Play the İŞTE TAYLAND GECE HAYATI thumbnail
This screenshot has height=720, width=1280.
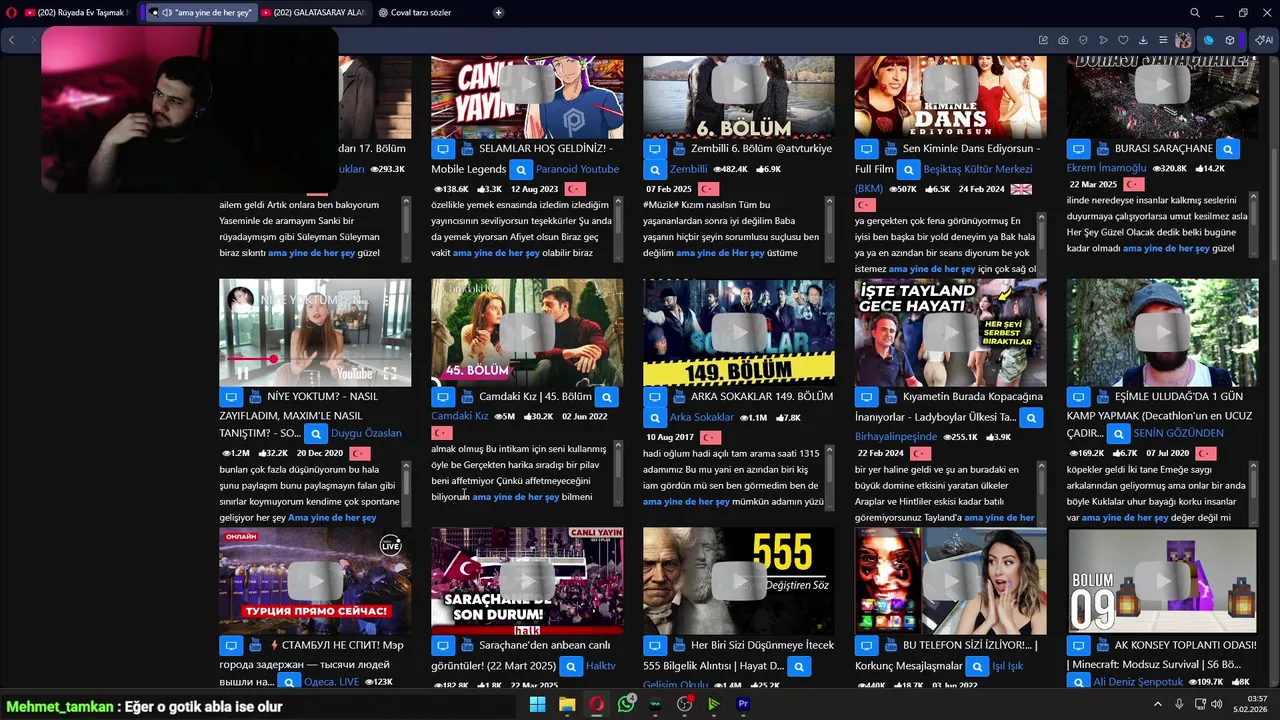(951, 332)
